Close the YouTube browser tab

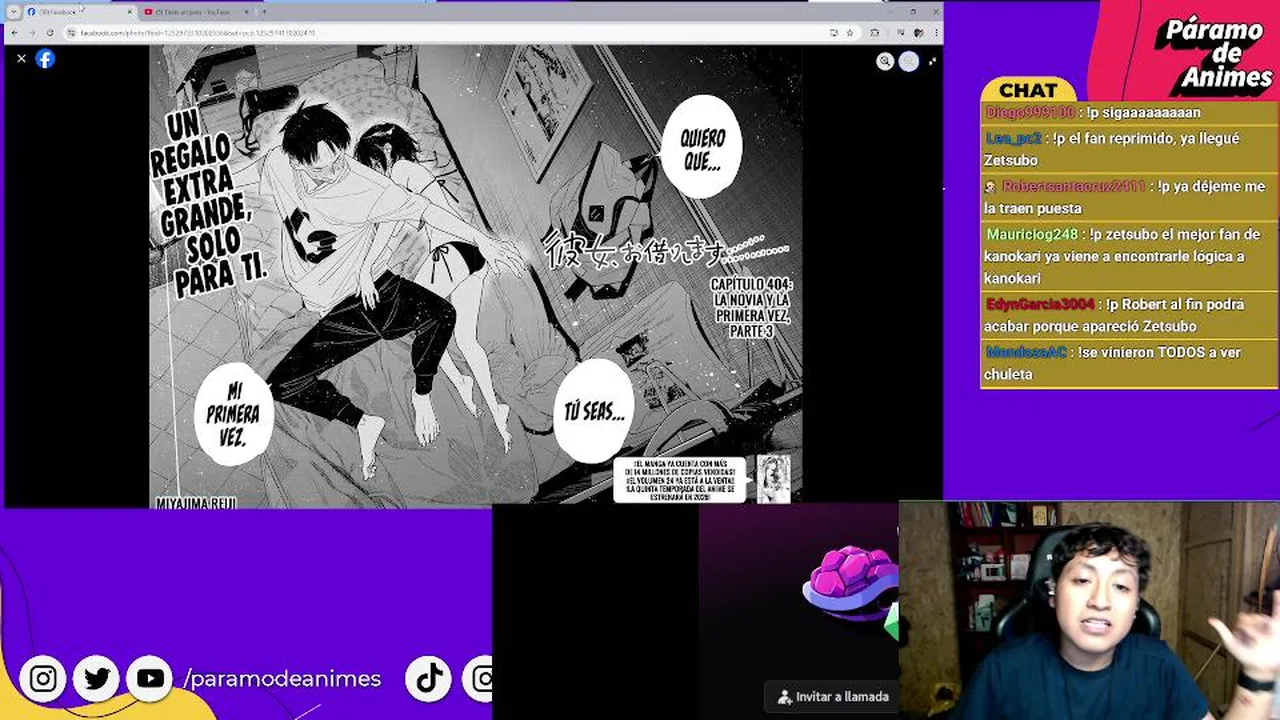tap(246, 11)
